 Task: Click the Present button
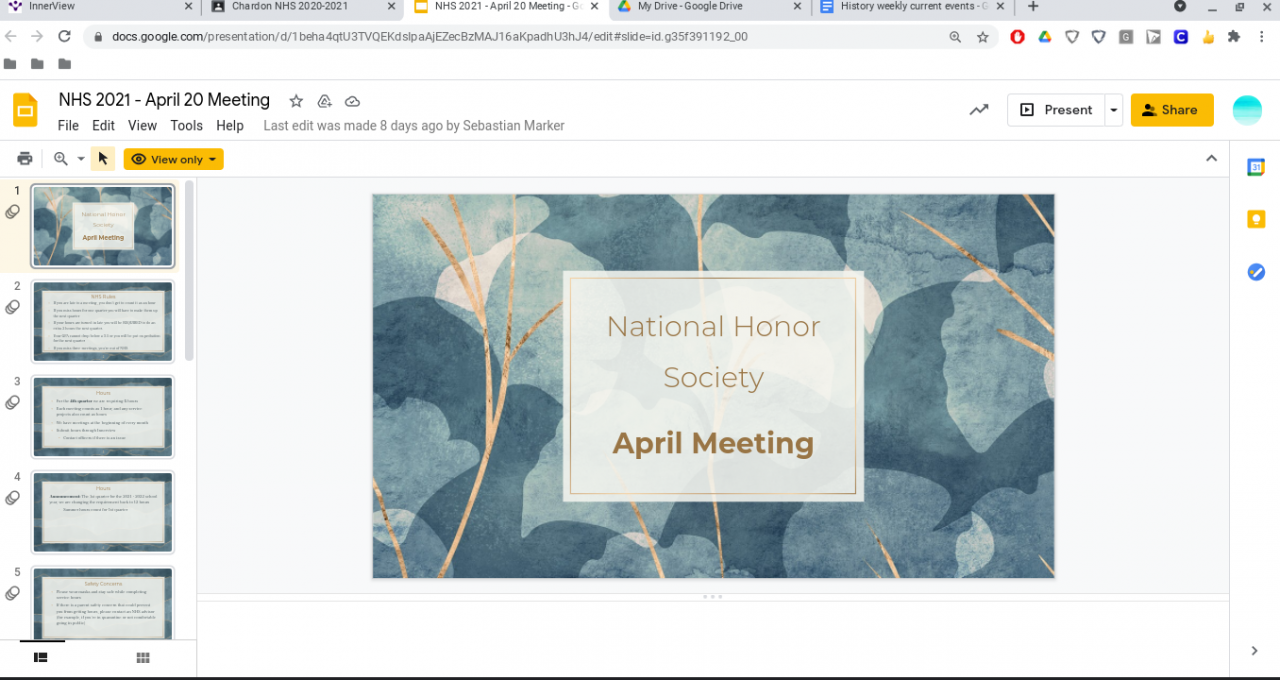point(1056,110)
